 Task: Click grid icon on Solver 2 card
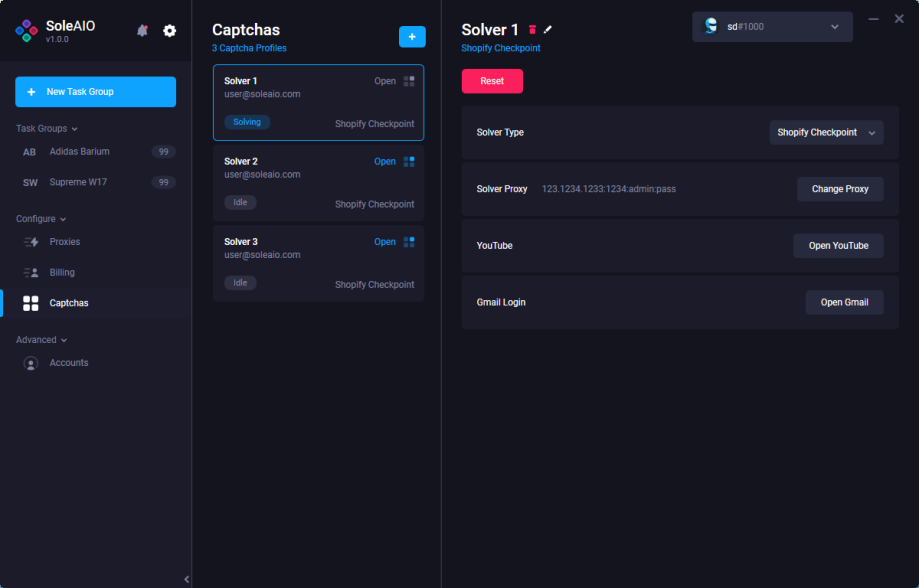[x=409, y=161]
